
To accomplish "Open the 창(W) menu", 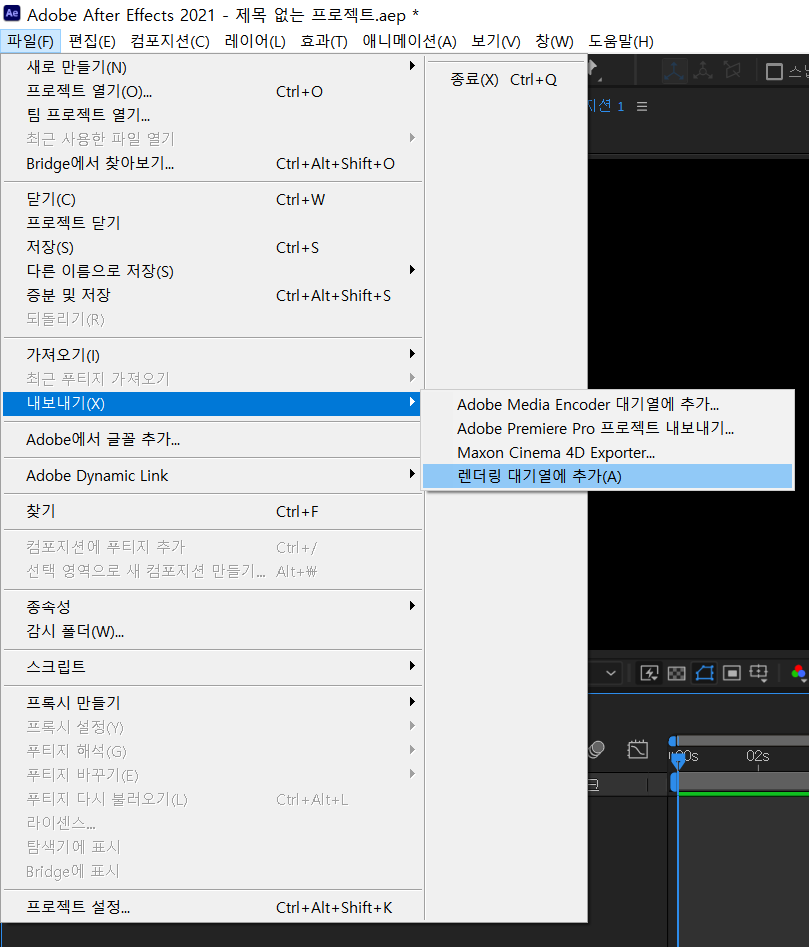I will pyautogui.click(x=554, y=41).
